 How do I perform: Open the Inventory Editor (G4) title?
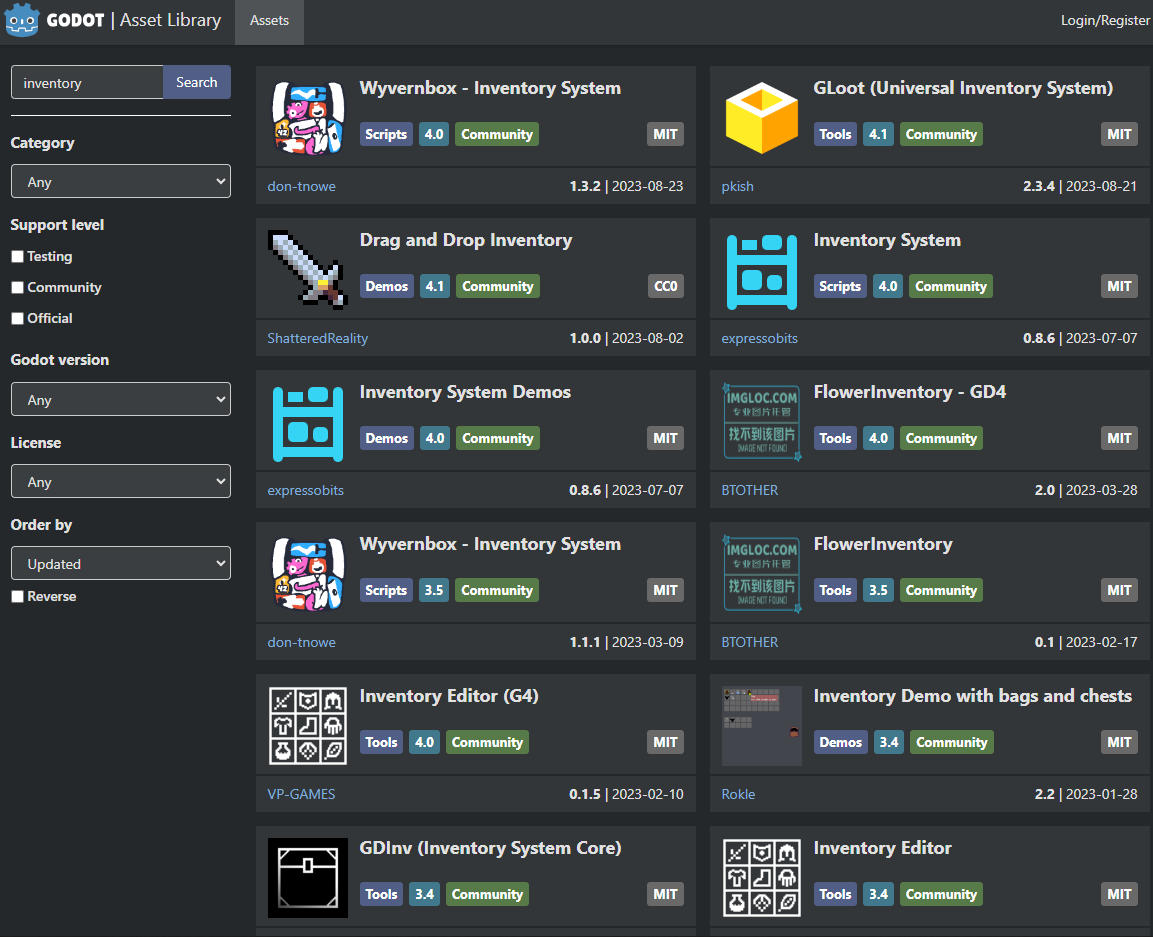point(449,696)
